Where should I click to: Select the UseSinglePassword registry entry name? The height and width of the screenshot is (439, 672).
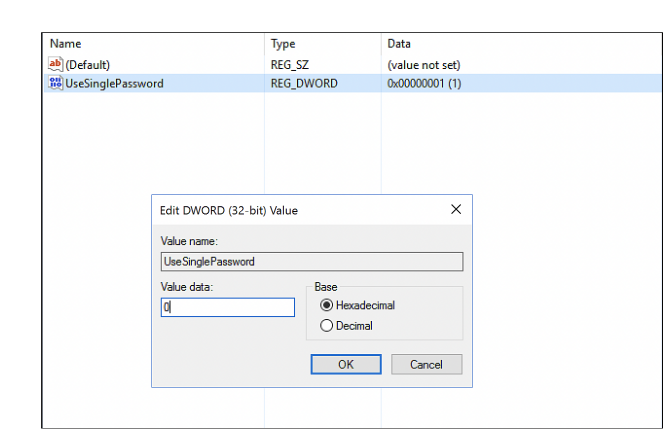pyautogui.click(x=114, y=84)
